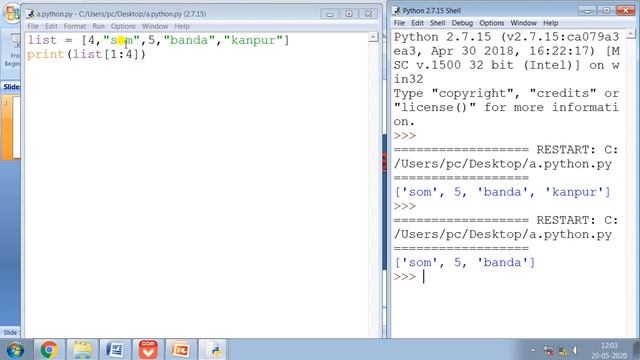Click editor scrollbar up arrow
640x360 pixels.
click(373, 37)
